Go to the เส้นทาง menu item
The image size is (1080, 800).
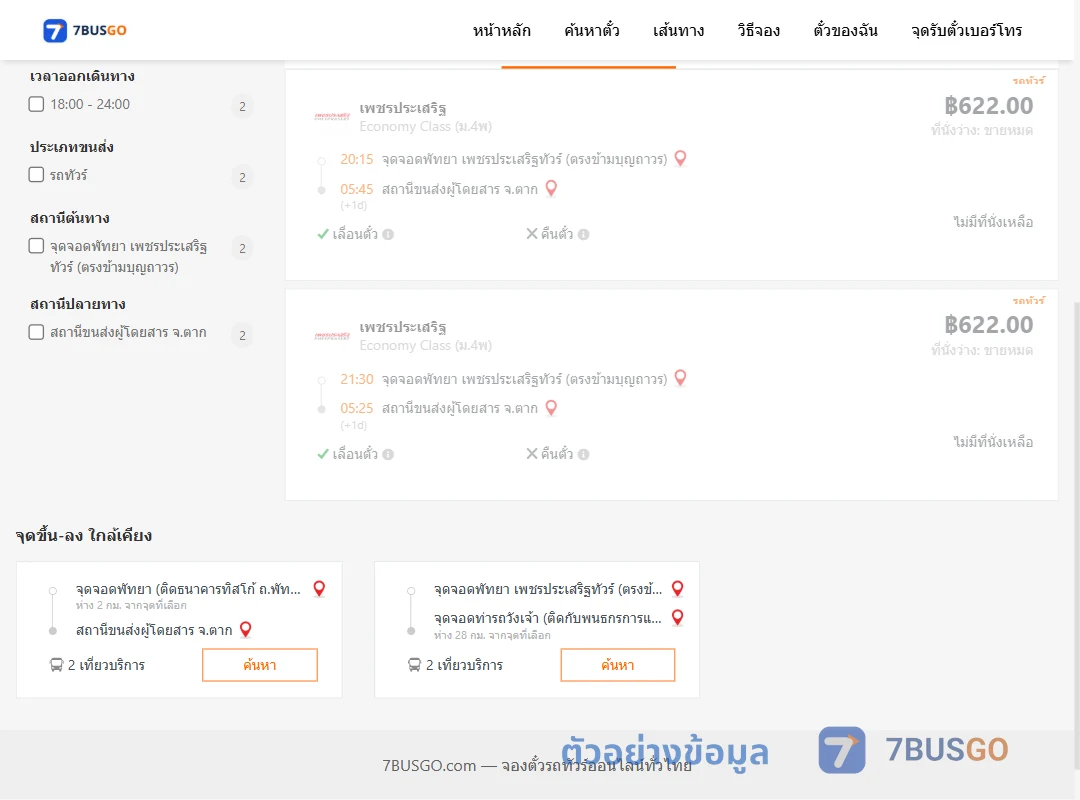[678, 30]
